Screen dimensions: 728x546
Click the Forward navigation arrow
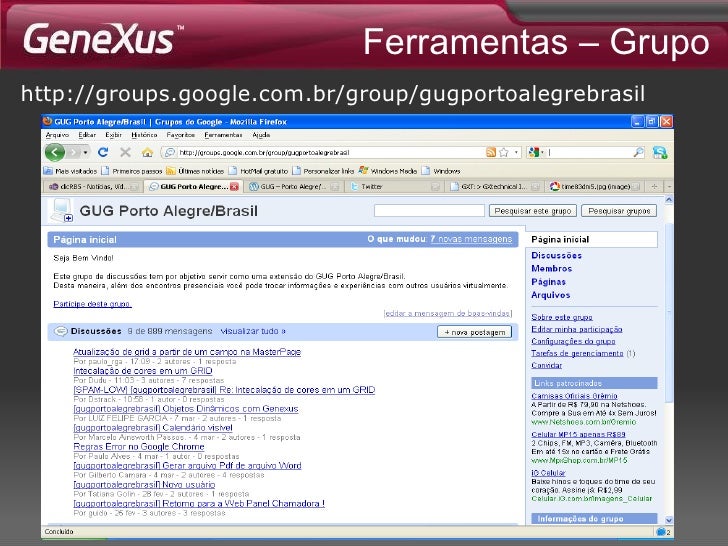pyautogui.click(x=74, y=152)
